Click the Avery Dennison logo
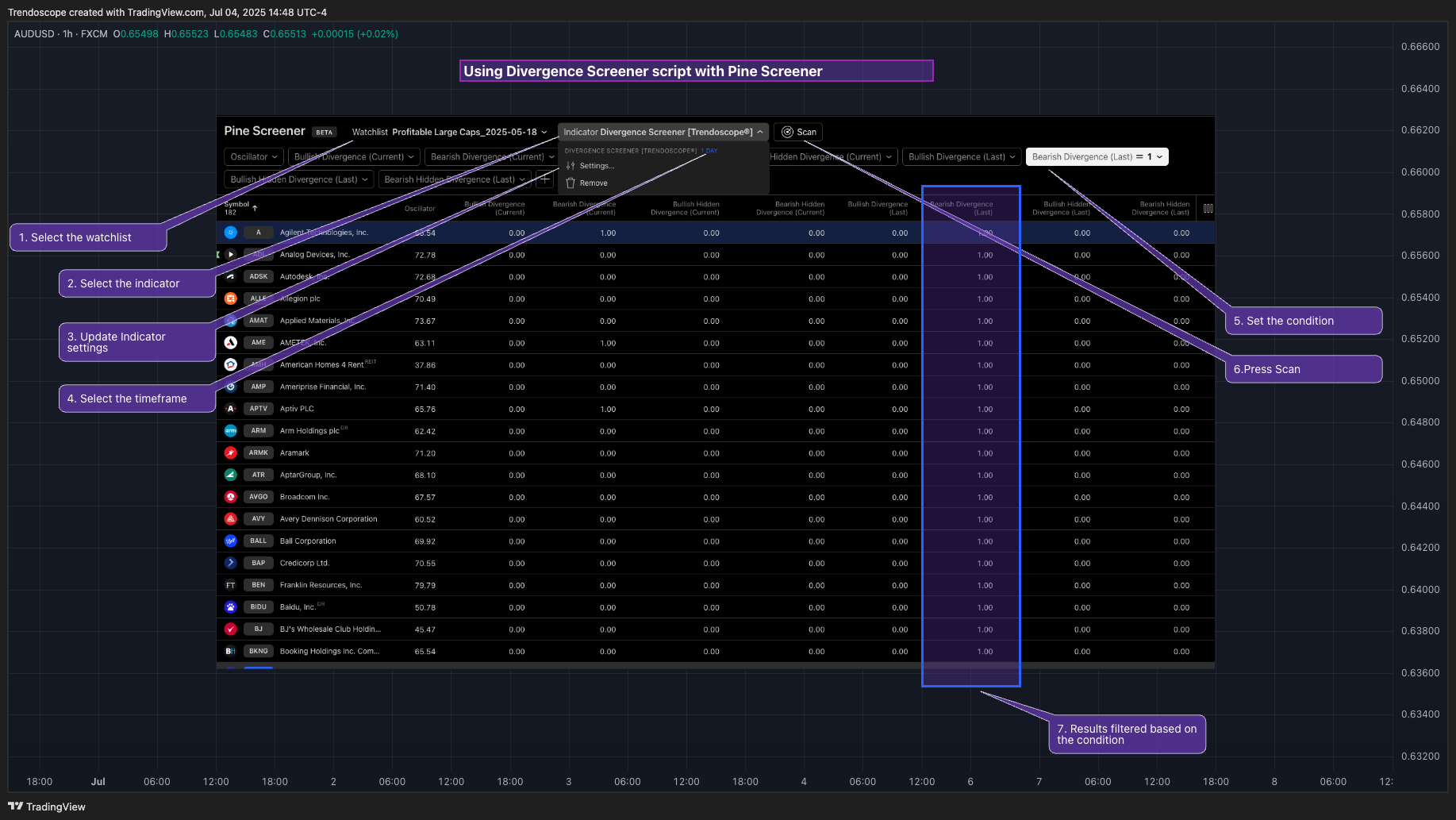 [x=230, y=519]
